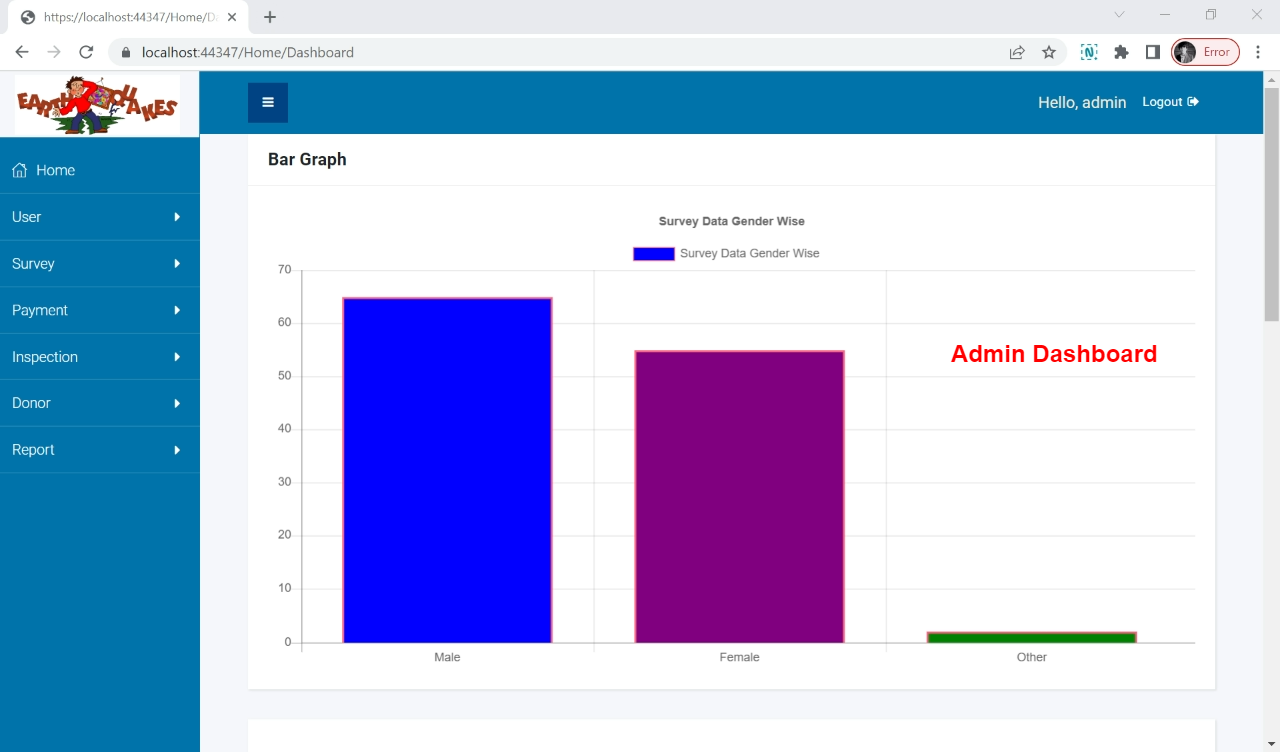Screen dimensions: 1280x752
Task: Click the Earthquakes logo image
Action: (97, 104)
